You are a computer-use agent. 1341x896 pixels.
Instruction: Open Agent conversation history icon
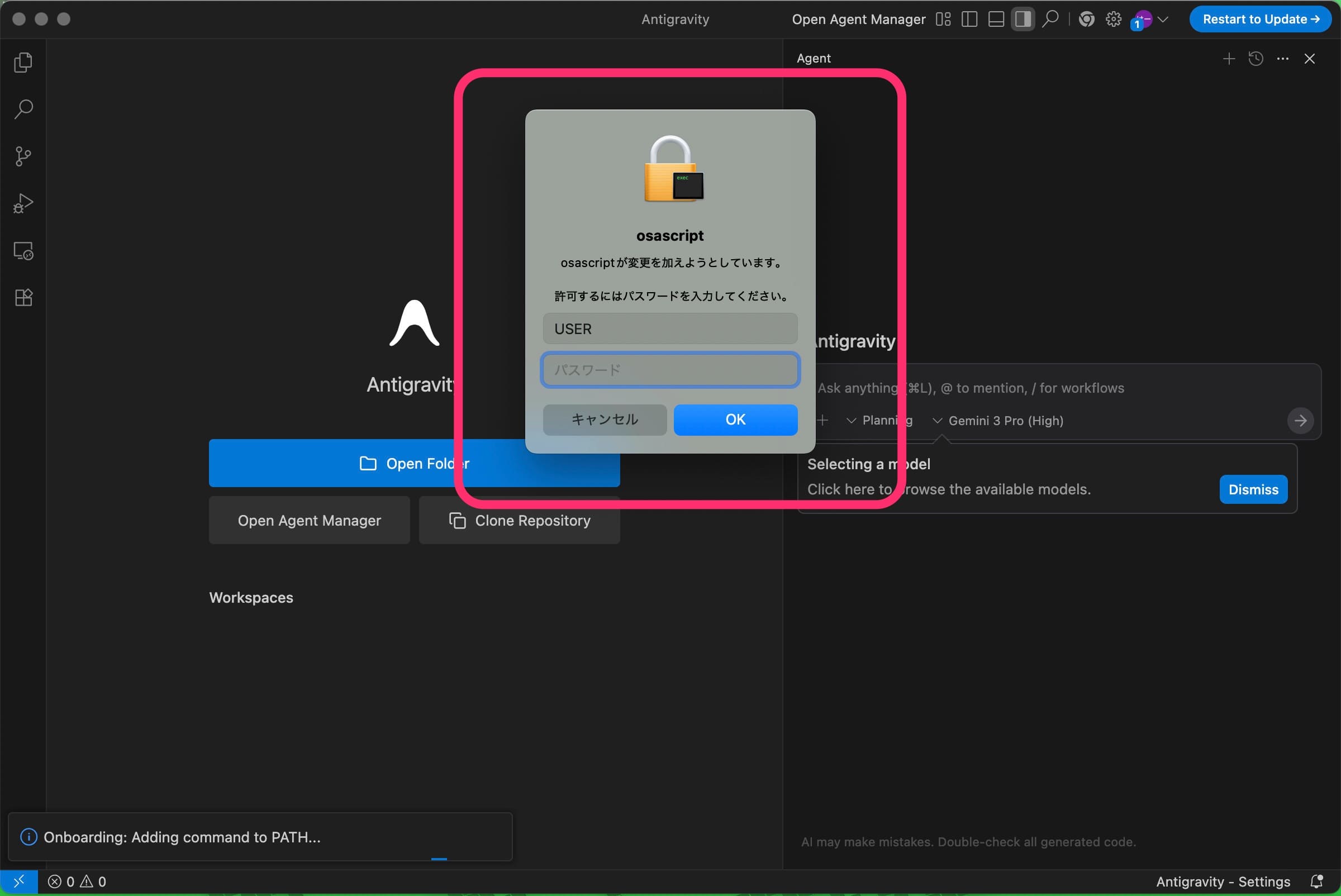tap(1256, 58)
